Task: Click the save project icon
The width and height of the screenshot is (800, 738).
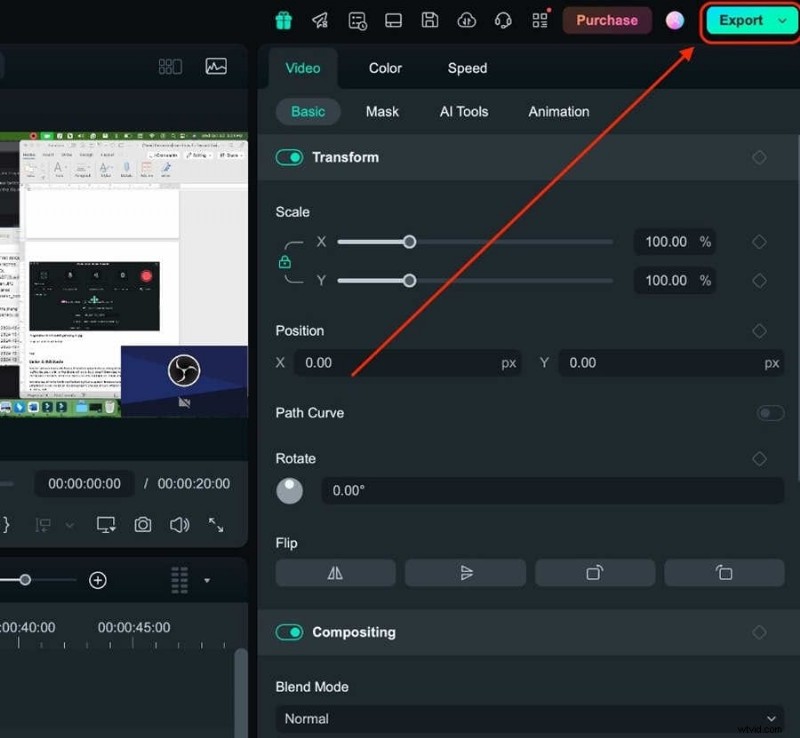Action: tap(430, 20)
